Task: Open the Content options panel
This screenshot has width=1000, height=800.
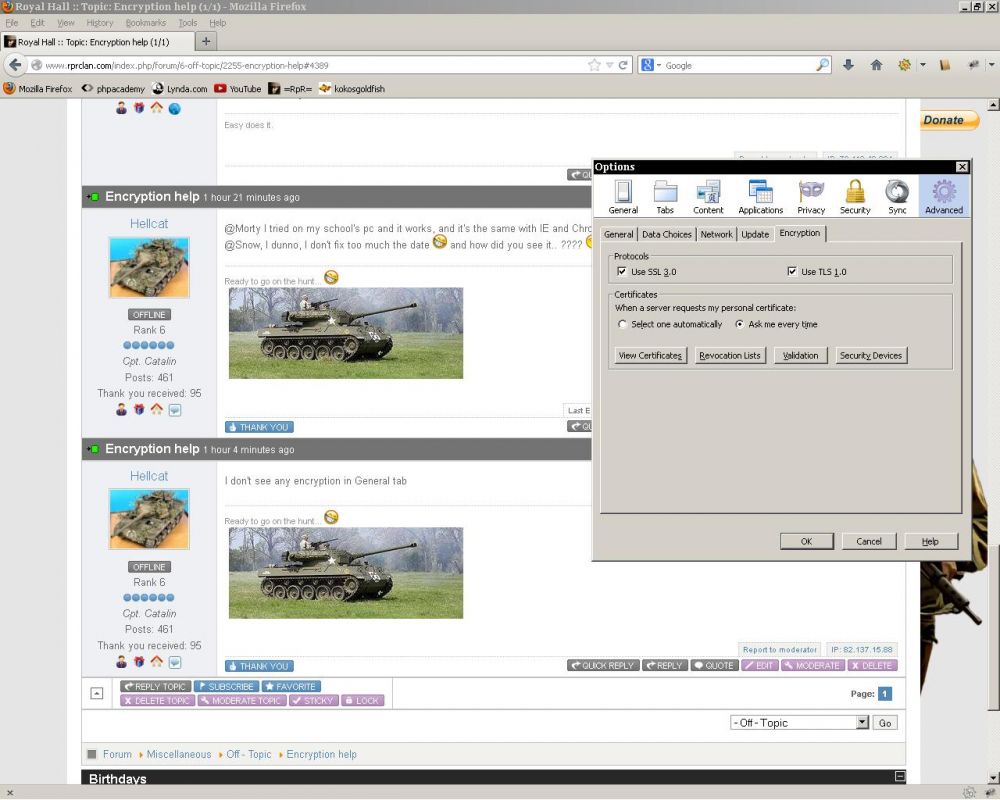Action: (708, 196)
